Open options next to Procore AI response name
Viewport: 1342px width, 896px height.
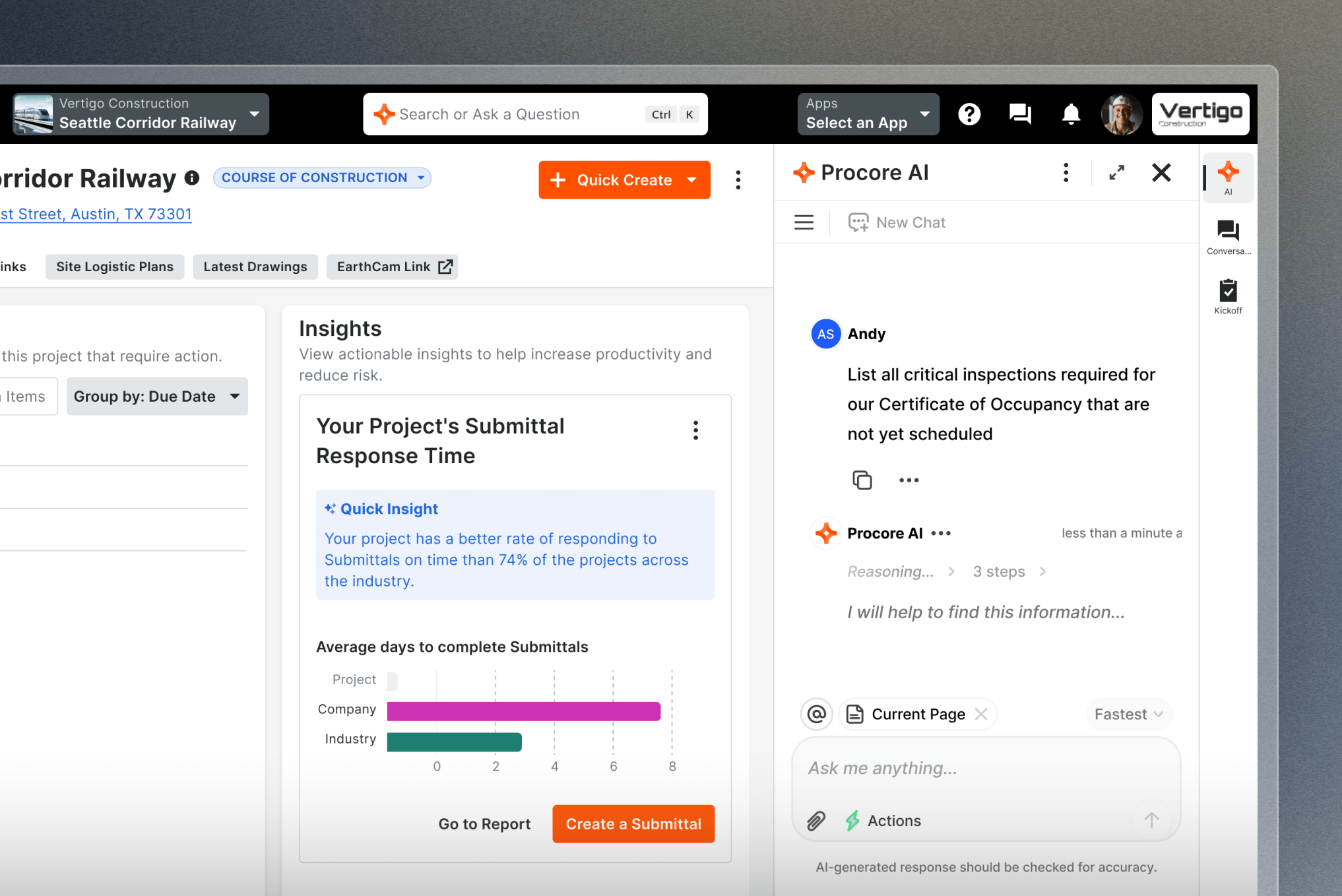[x=941, y=533]
